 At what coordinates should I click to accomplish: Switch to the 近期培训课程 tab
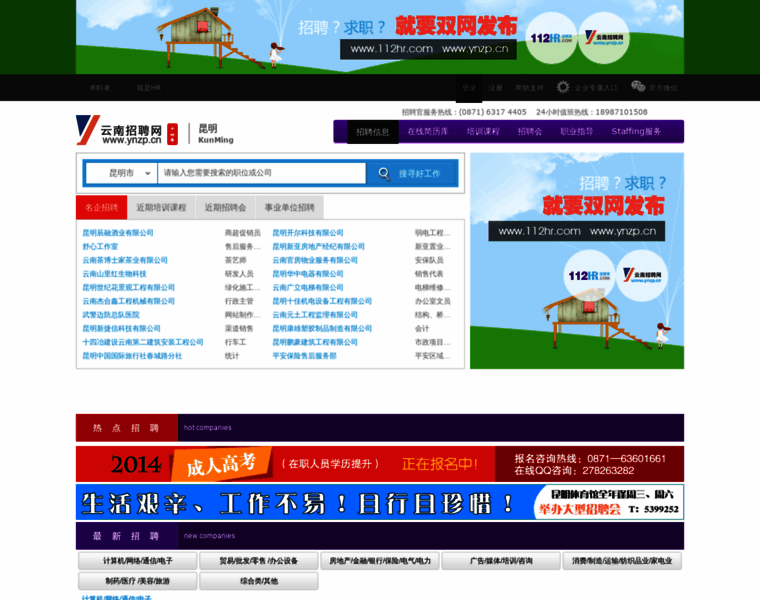point(161,207)
